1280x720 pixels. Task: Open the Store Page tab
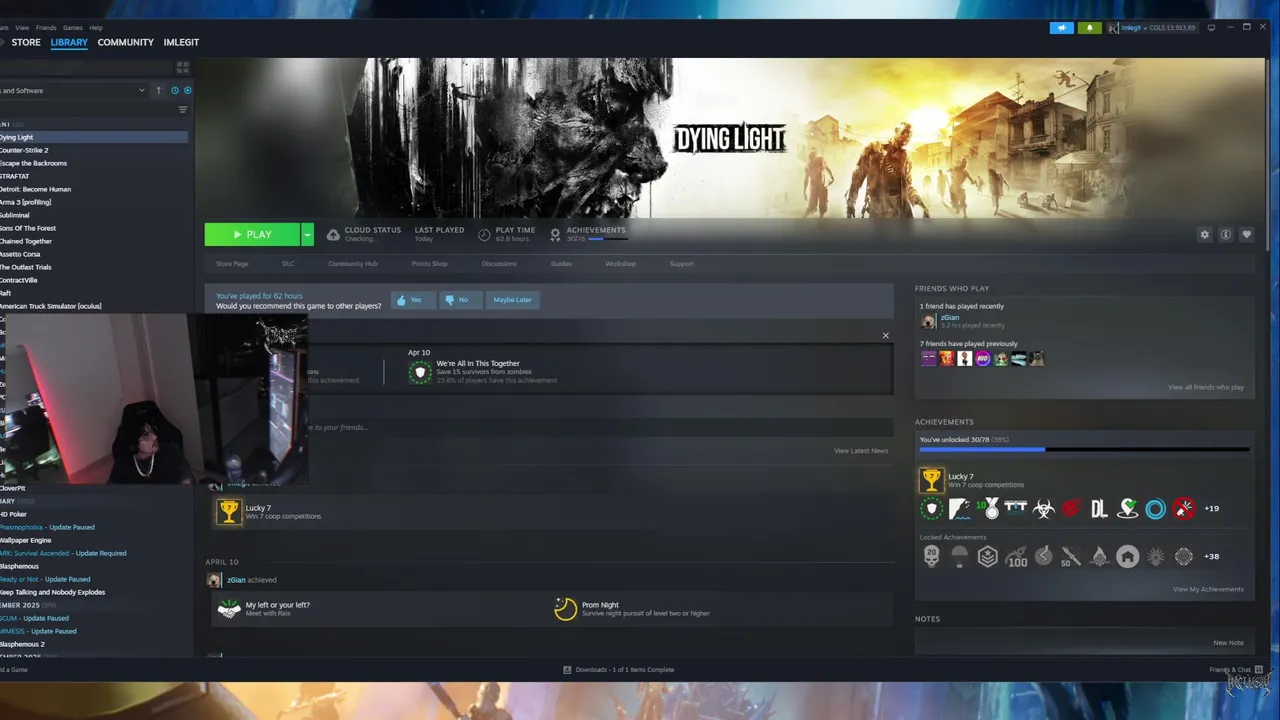(x=232, y=264)
